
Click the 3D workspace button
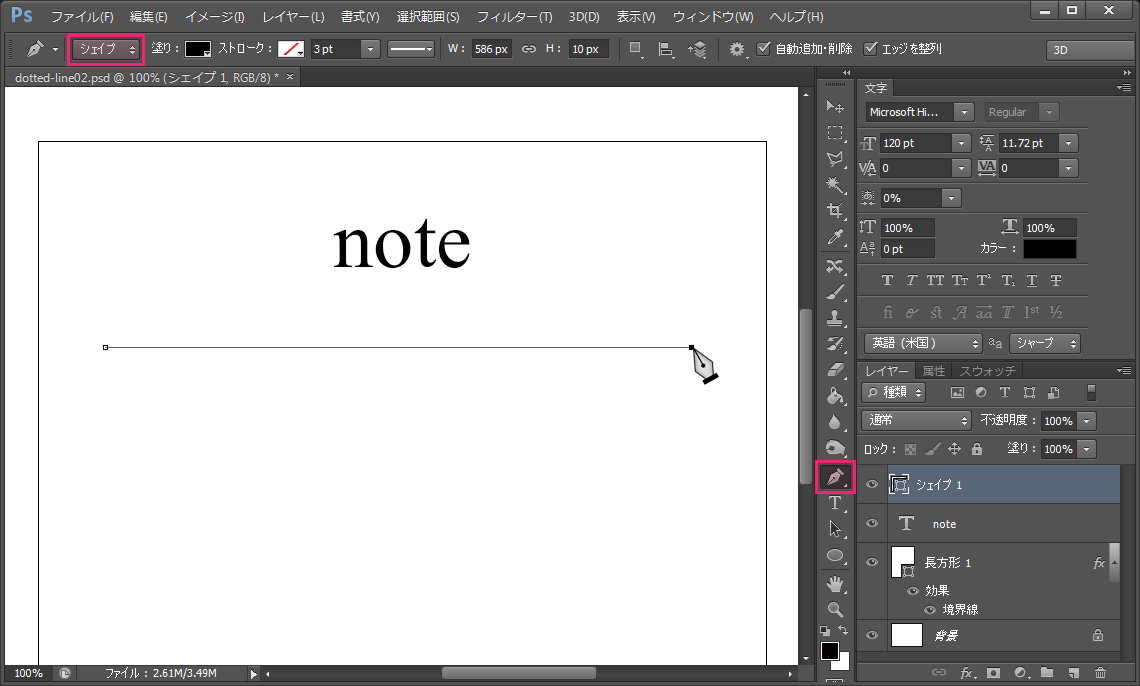tap(1089, 48)
